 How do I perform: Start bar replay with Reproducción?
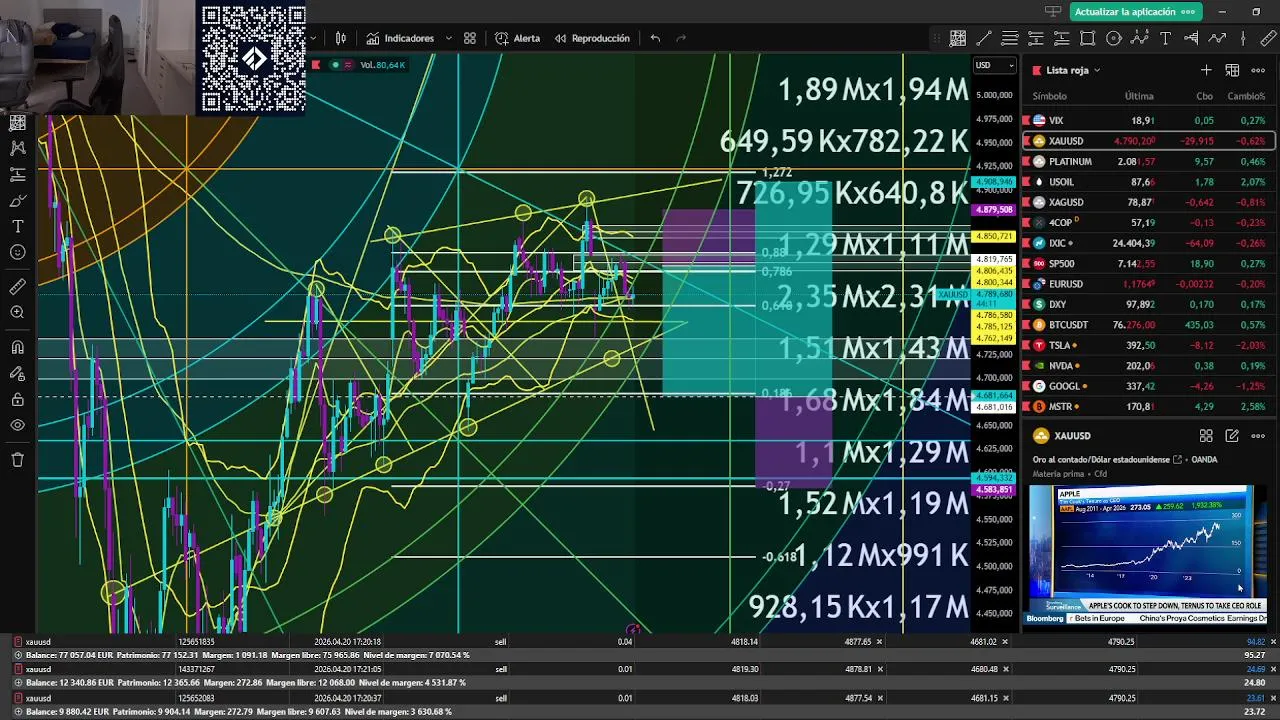(591, 38)
